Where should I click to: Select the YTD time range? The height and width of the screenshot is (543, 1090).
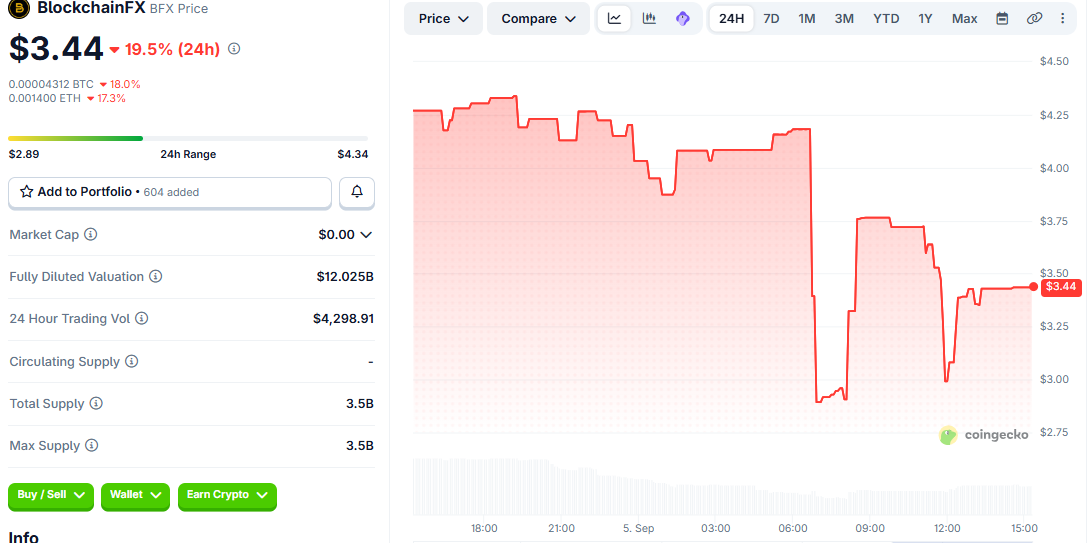click(886, 19)
